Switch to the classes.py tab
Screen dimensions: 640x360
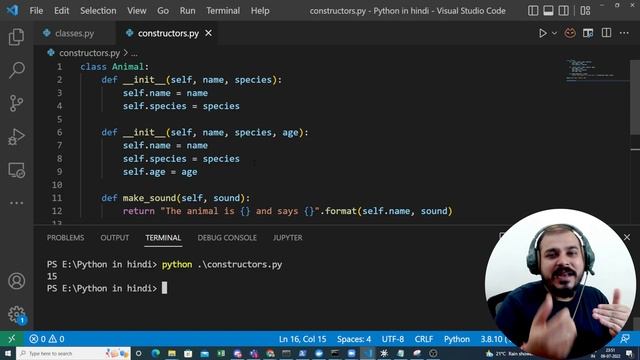[x=75, y=33]
